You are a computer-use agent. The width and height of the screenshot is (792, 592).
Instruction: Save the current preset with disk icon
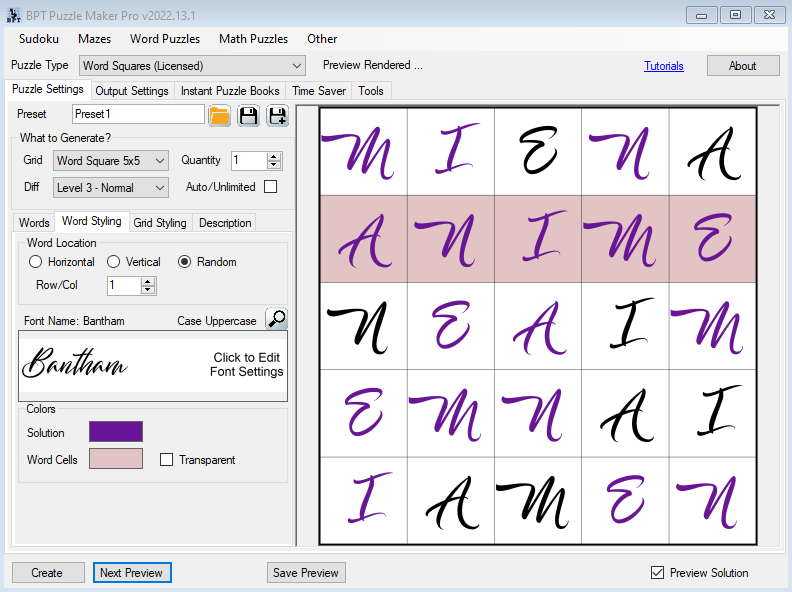click(248, 115)
